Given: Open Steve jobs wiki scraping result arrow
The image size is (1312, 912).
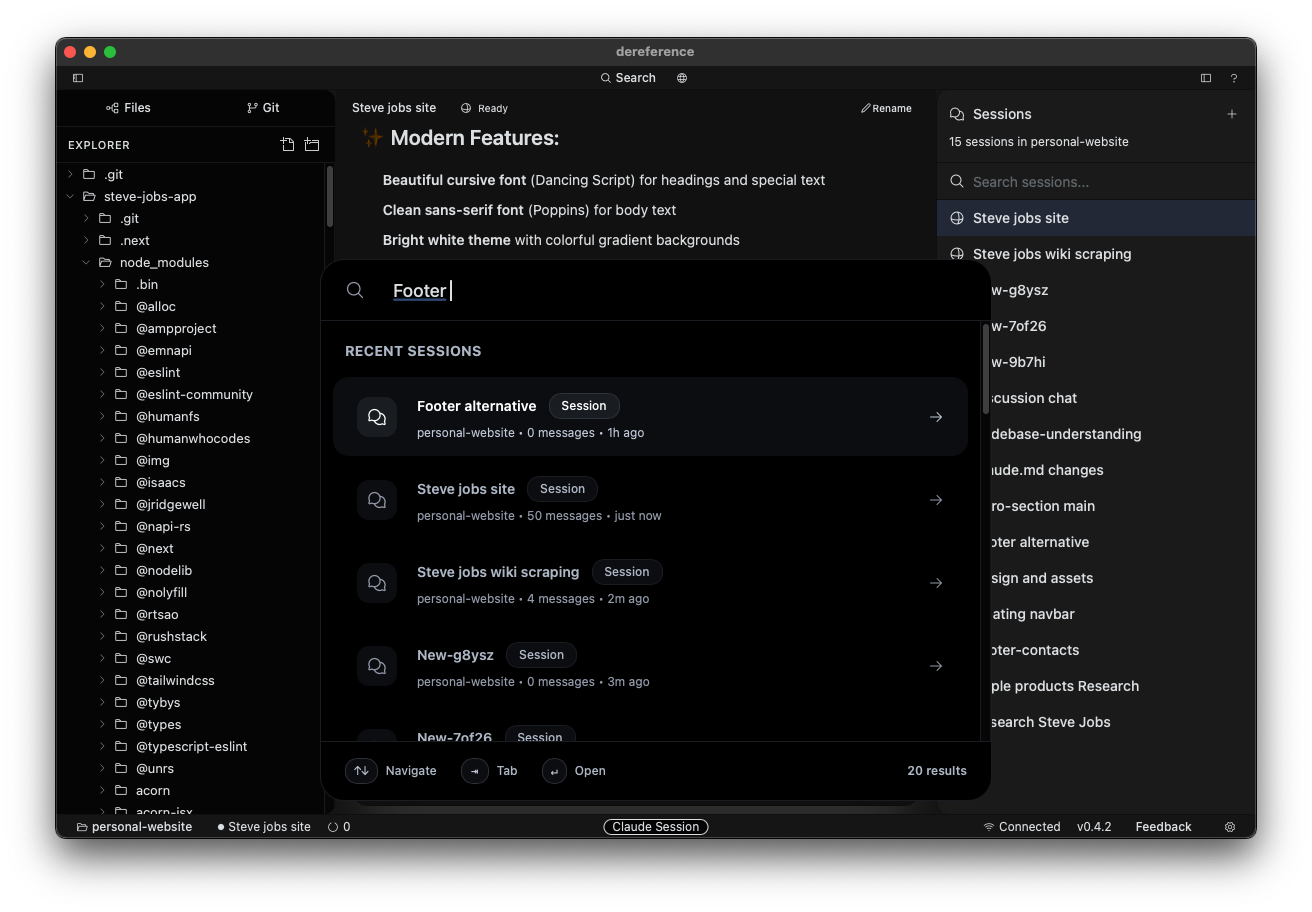Looking at the screenshot, I should click(x=936, y=583).
